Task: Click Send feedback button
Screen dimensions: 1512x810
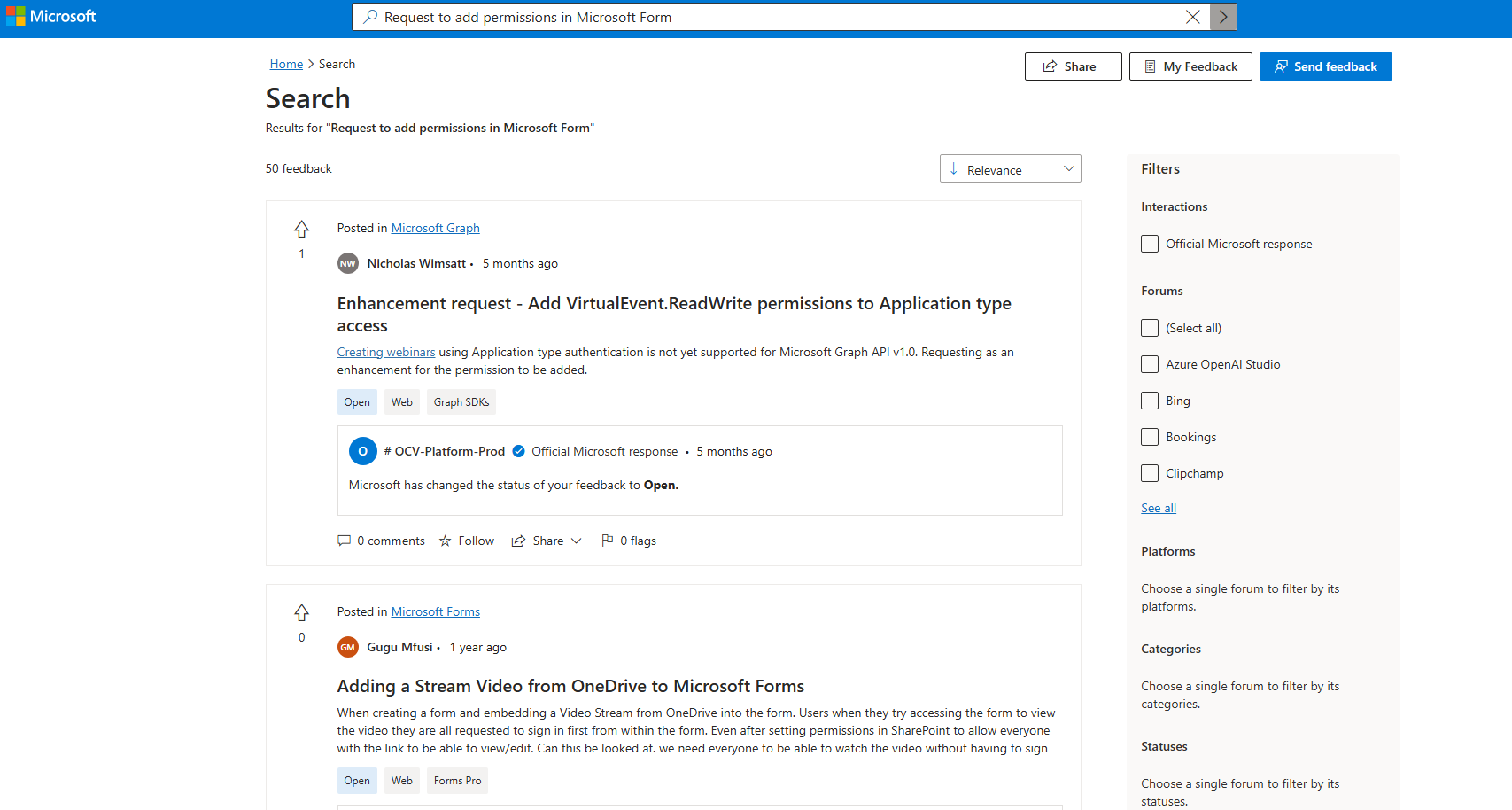Action: [1325, 66]
